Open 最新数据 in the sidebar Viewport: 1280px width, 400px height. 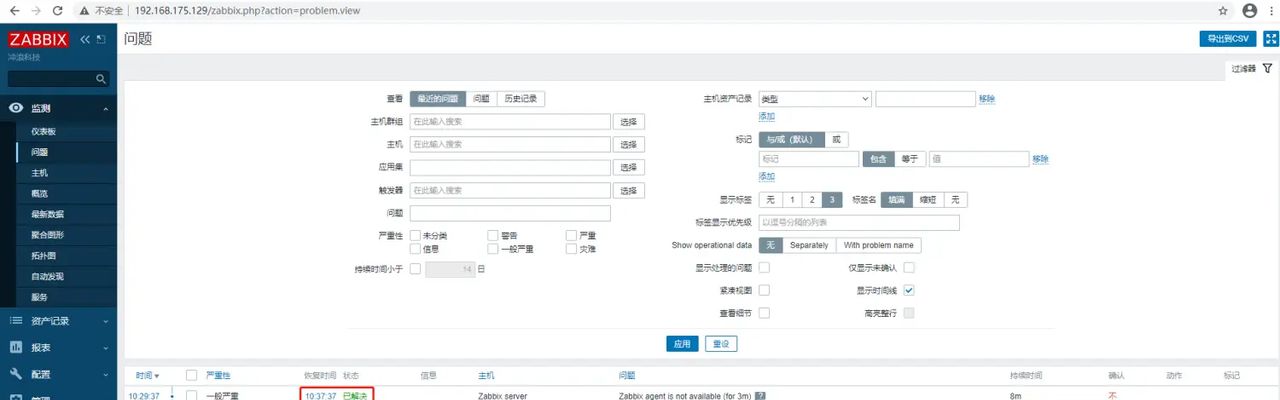click(47, 214)
